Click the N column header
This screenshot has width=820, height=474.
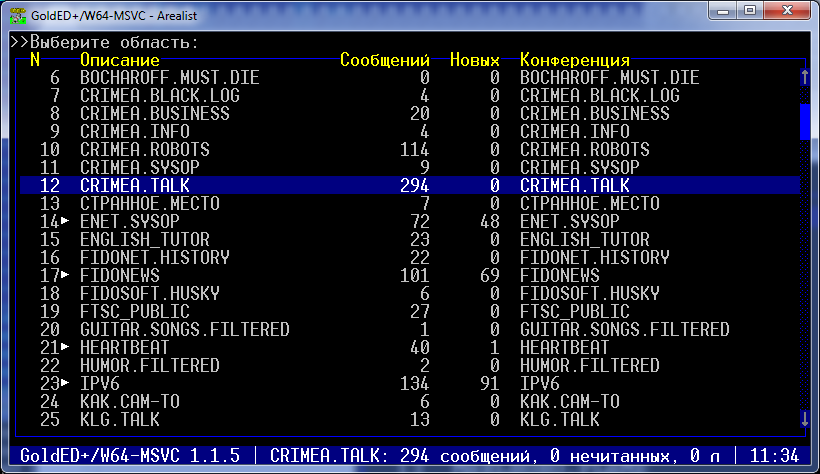pyautogui.click(x=35, y=60)
